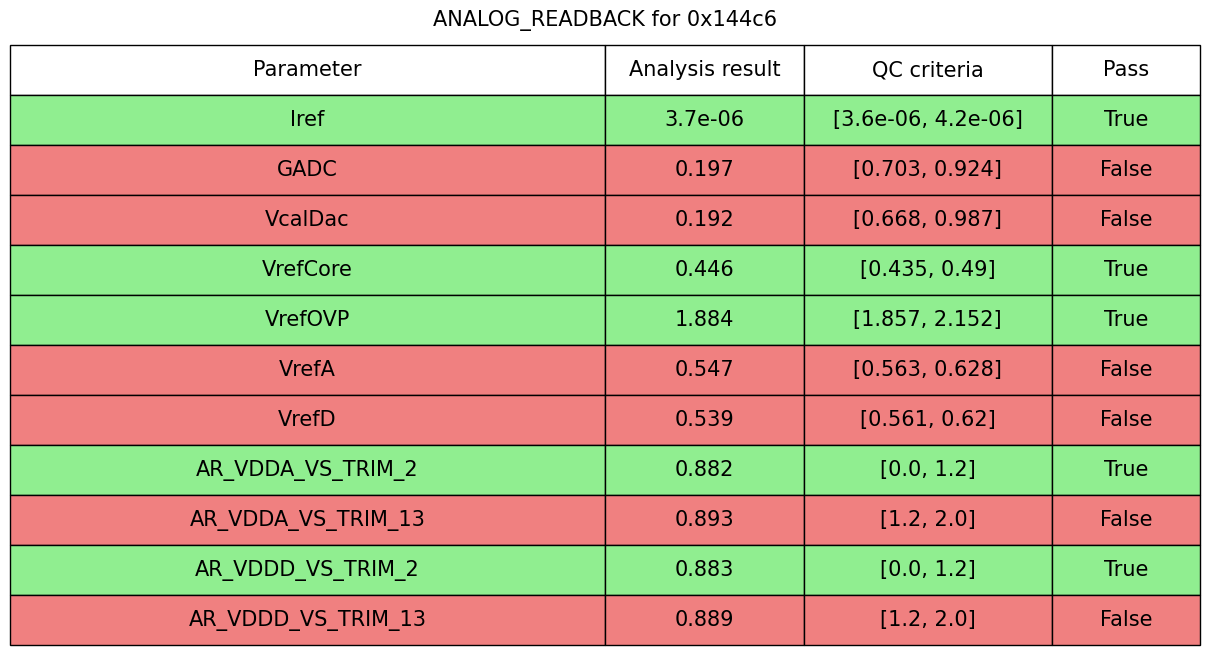Click the Analysis result column header
This screenshot has height=655, width=1210.
pos(704,70)
